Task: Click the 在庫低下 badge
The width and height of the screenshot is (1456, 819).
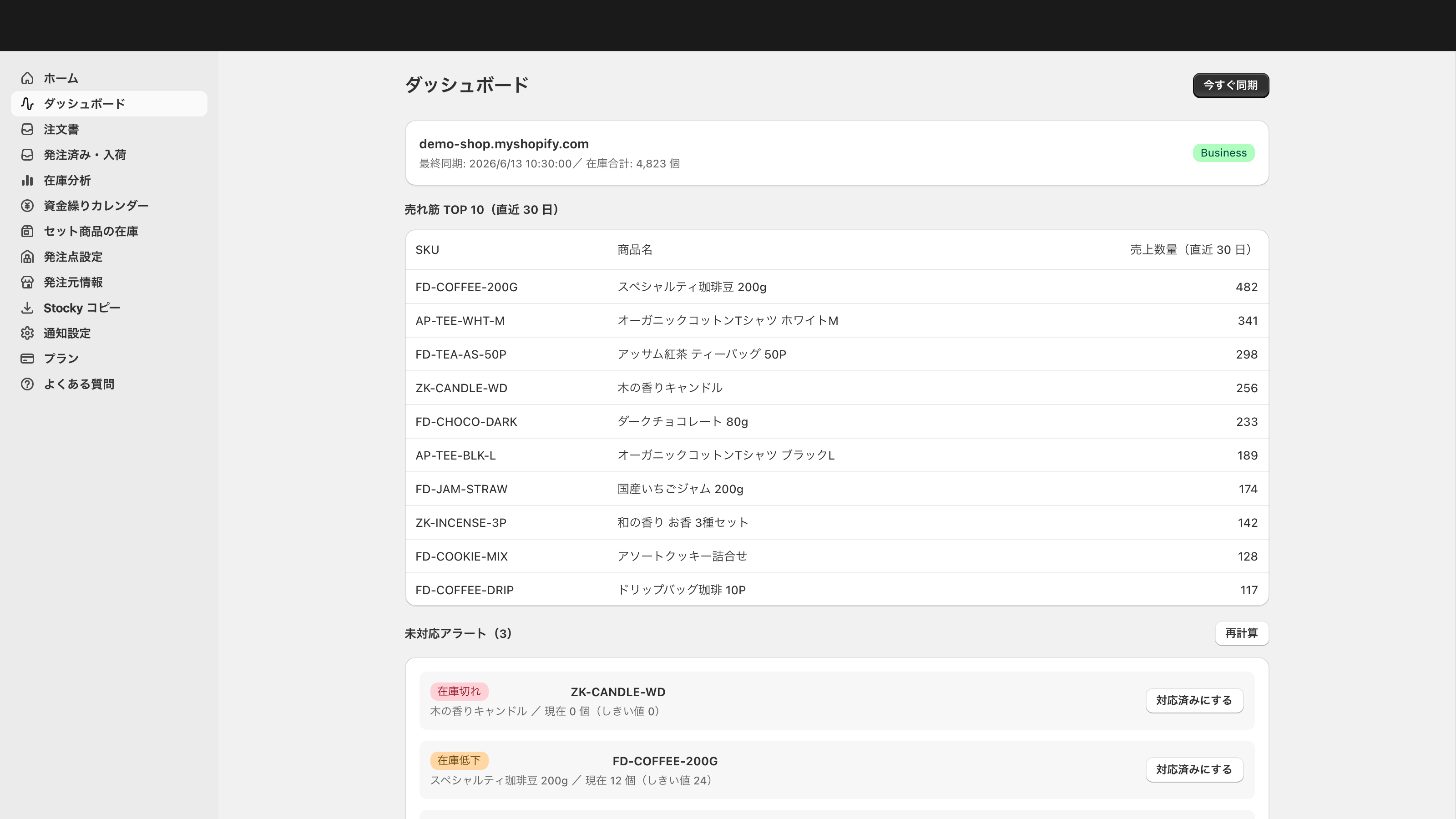Action: pos(459,761)
